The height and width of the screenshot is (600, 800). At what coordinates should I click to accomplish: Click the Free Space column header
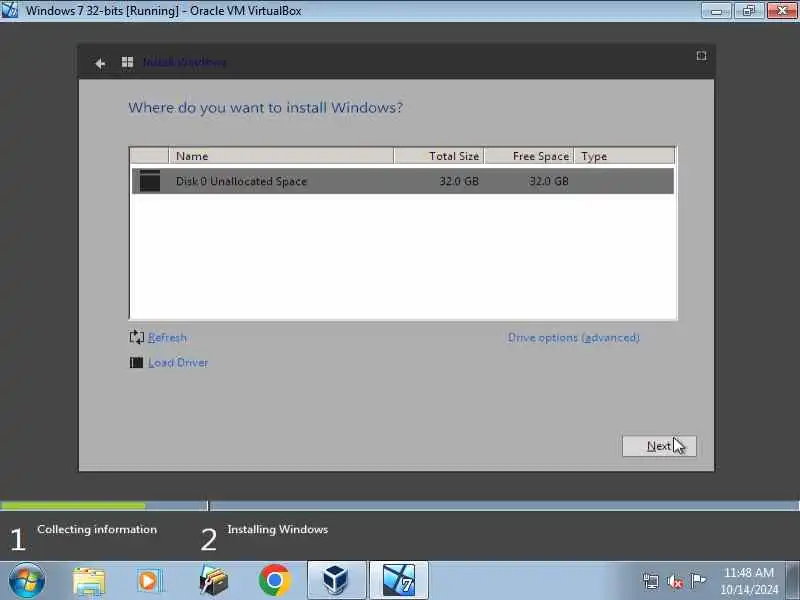click(529, 156)
